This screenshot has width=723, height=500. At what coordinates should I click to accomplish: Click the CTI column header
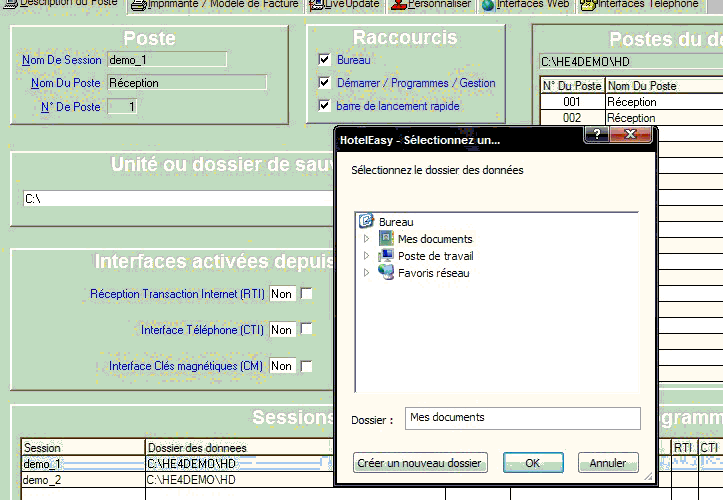(711, 447)
